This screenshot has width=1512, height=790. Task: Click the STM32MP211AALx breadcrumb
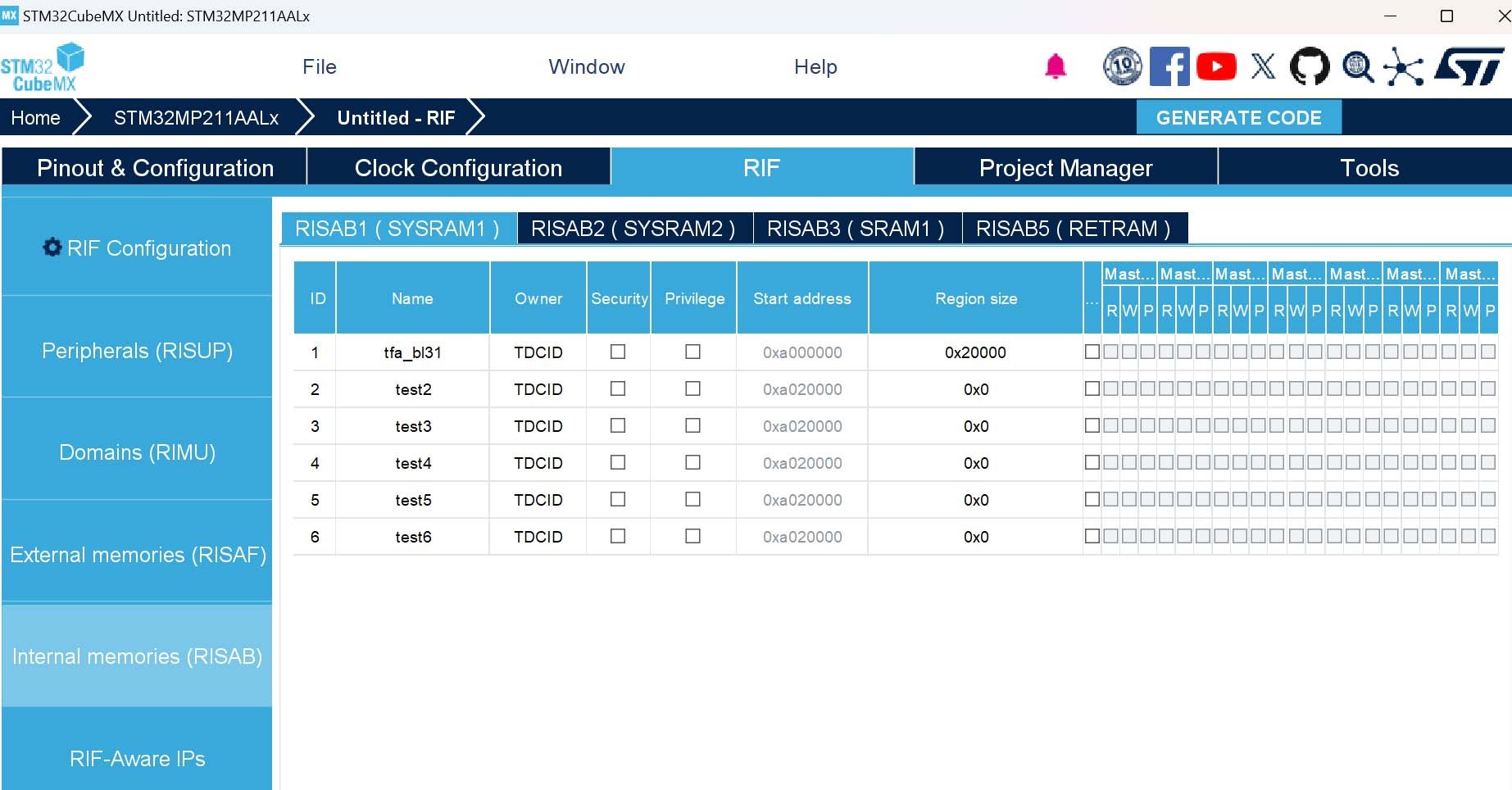(x=196, y=118)
